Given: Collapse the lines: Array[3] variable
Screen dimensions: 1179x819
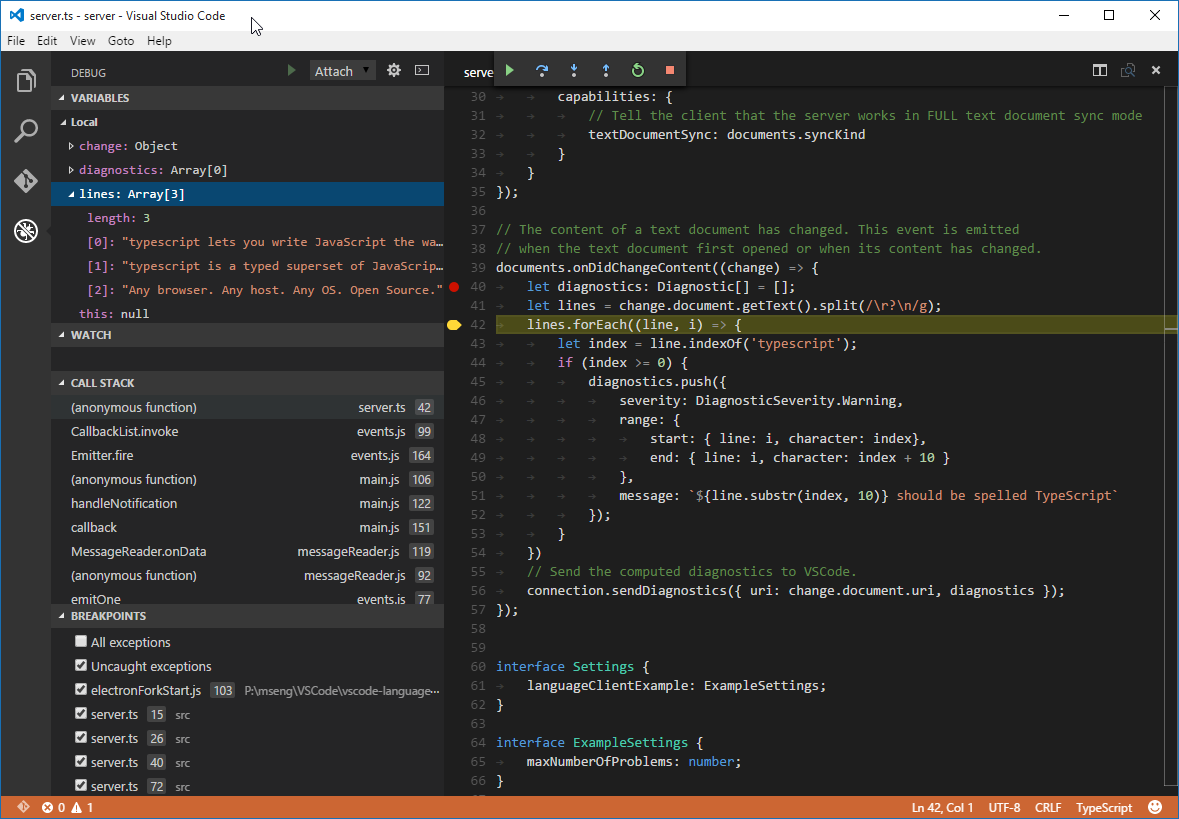Looking at the screenshot, I should pyautogui.click(x=72, y=194).
